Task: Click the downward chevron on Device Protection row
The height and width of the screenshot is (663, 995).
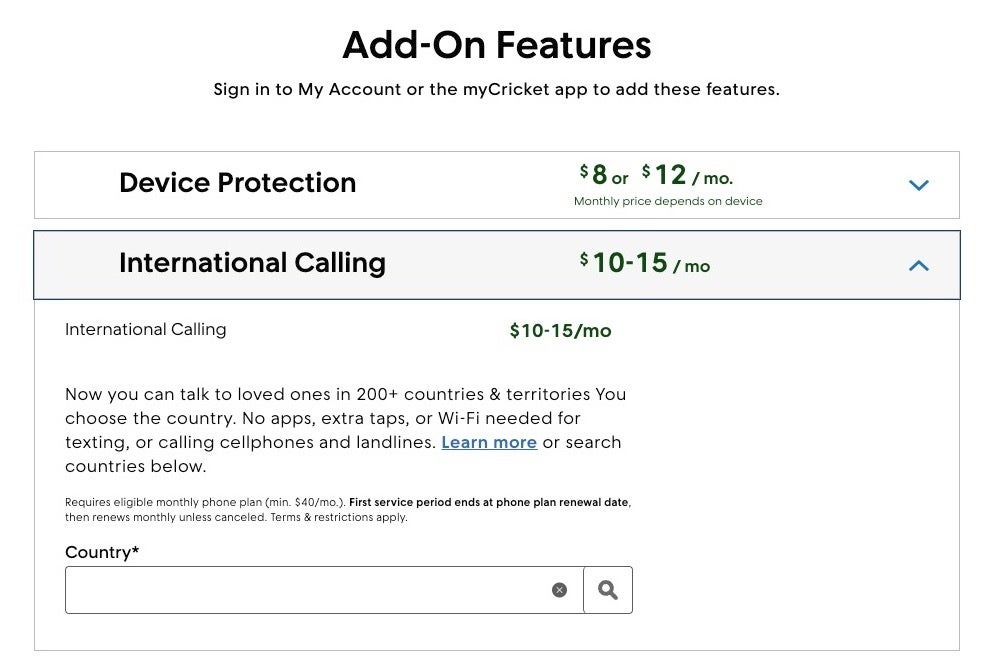Action: click(x=918, y=184)
